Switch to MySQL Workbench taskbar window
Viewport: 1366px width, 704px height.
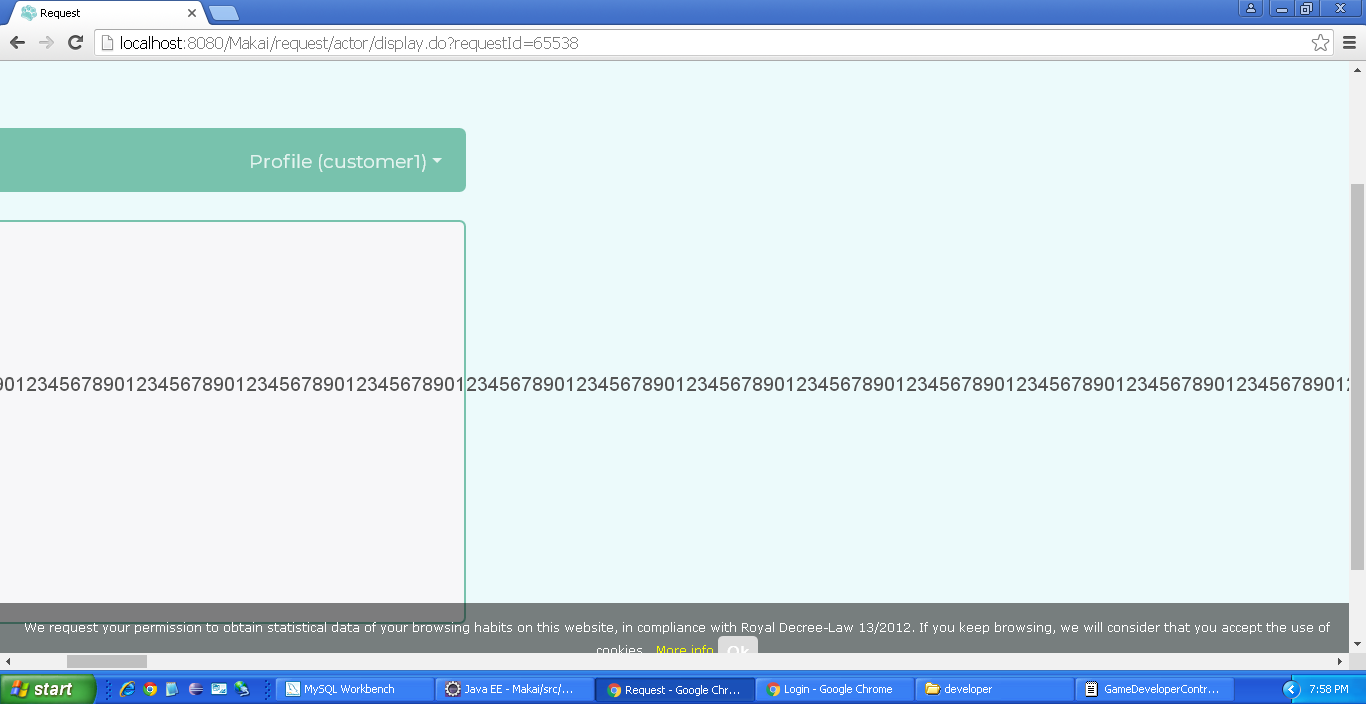[x=355, y=689]
